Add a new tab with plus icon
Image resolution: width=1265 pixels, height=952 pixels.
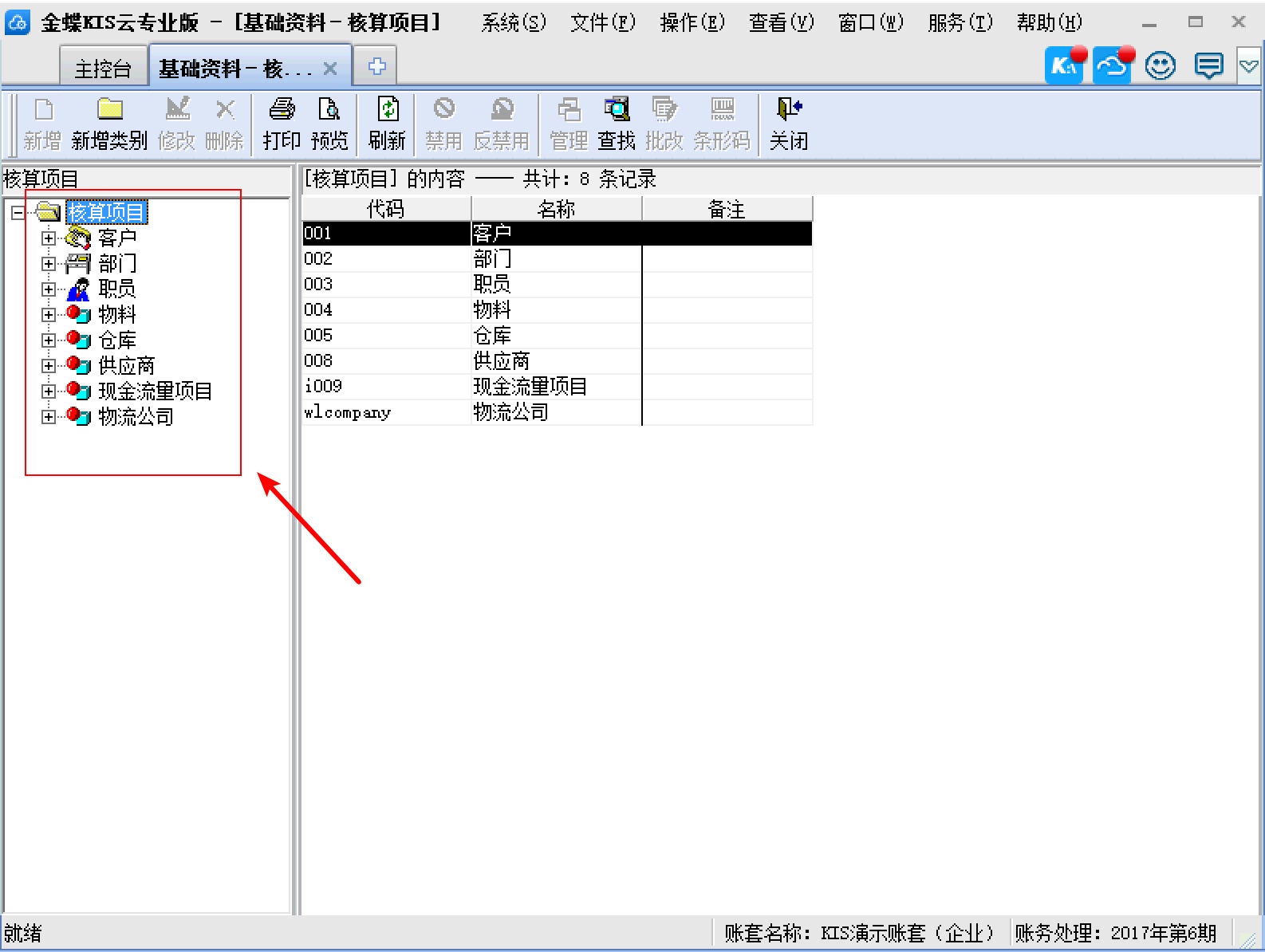tap(376, 66)
